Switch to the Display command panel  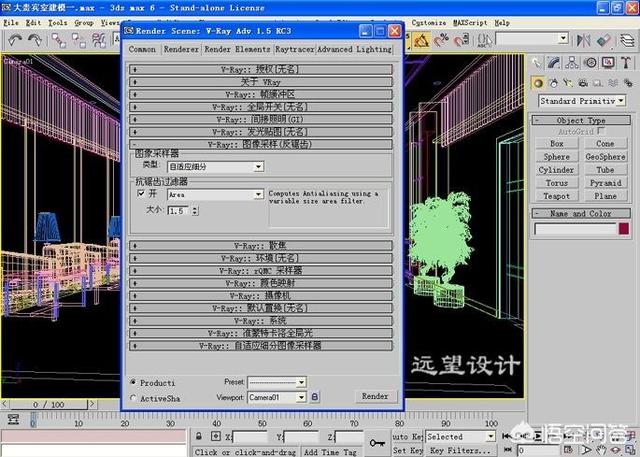(608, 62)
